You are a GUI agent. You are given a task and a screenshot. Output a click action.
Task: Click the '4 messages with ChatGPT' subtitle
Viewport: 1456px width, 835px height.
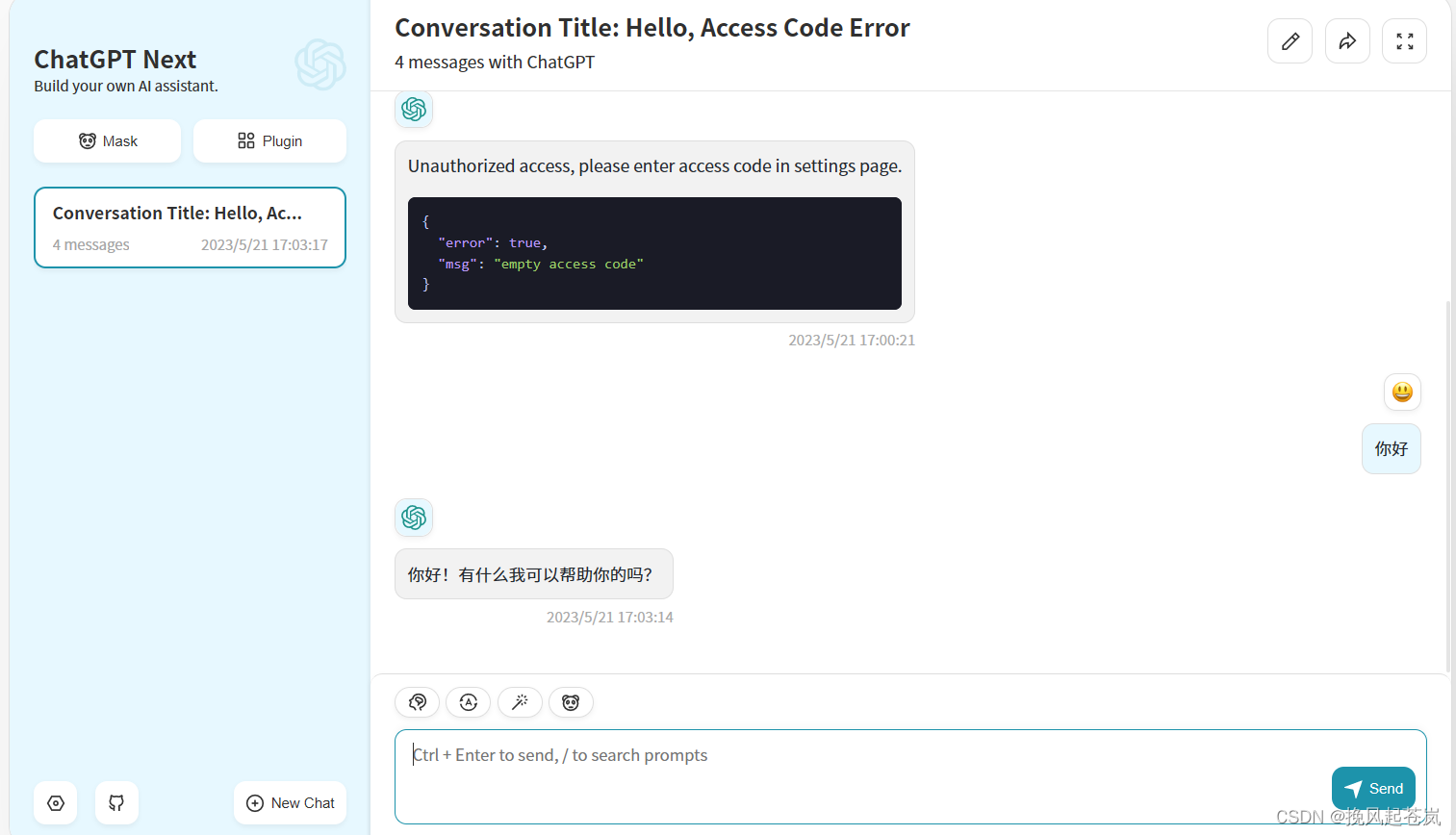click(495, 63)
